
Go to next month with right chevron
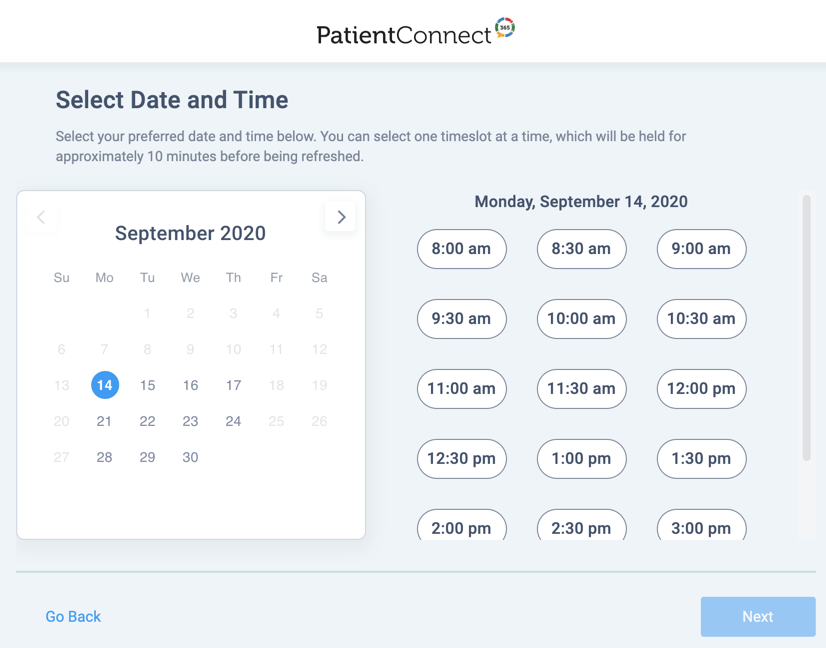click(340, 217)
